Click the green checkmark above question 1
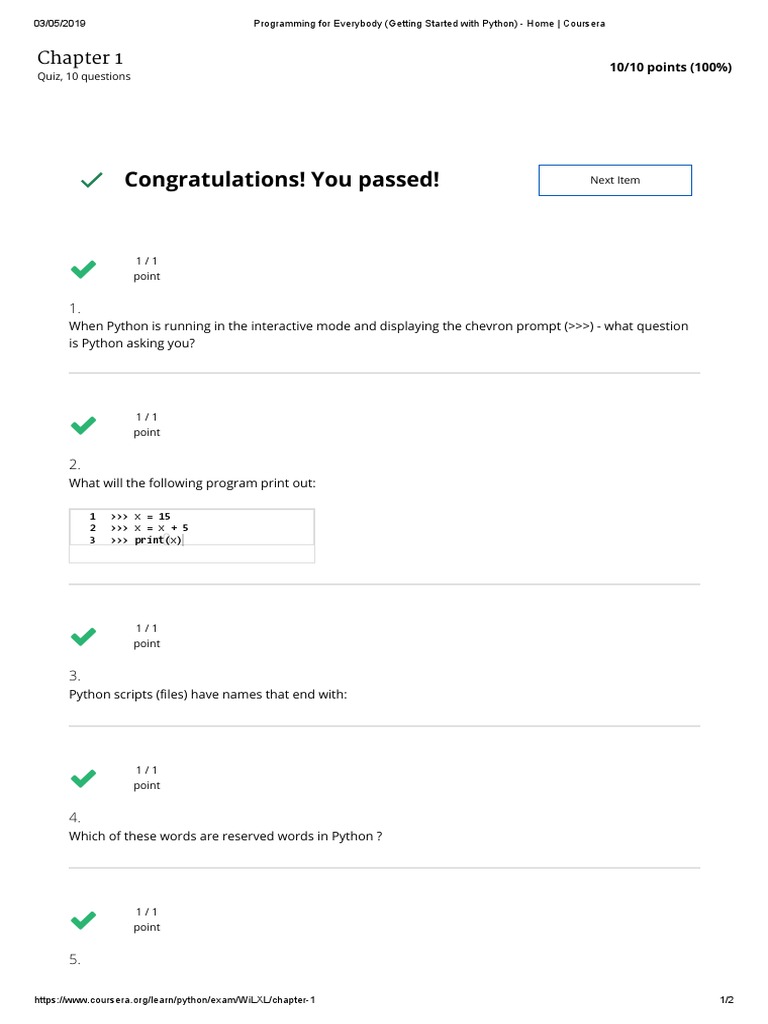This screenshot has height=1024, width=768. pyautogui.click(x=83, y=269)
